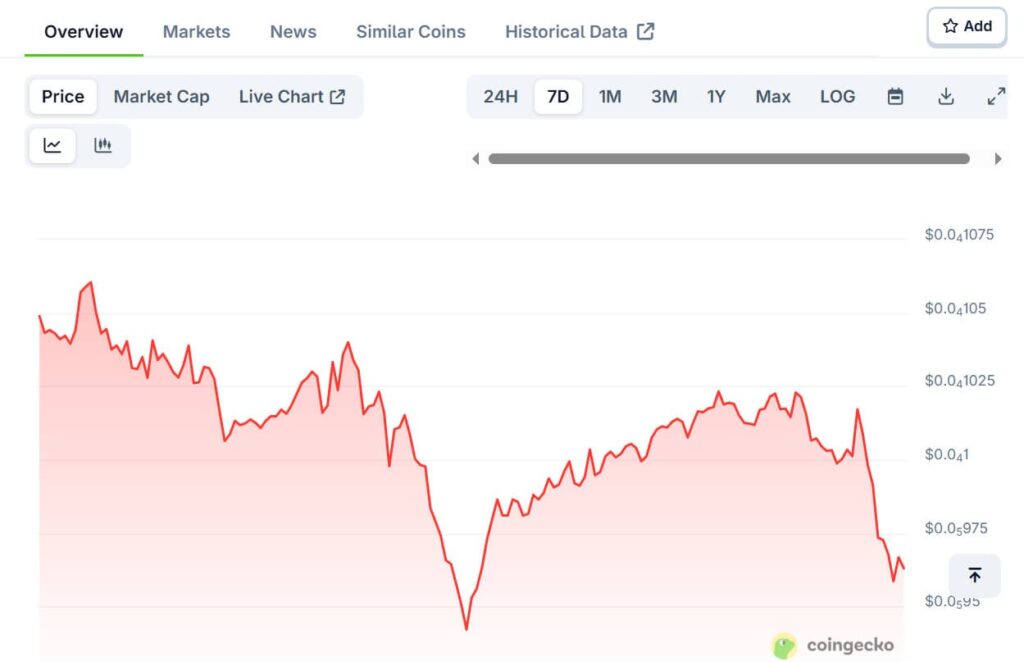Click the scroll-to-top arrow button
Image resolution: width=1024 pixels, height=662 pixels.
(974, 575)
